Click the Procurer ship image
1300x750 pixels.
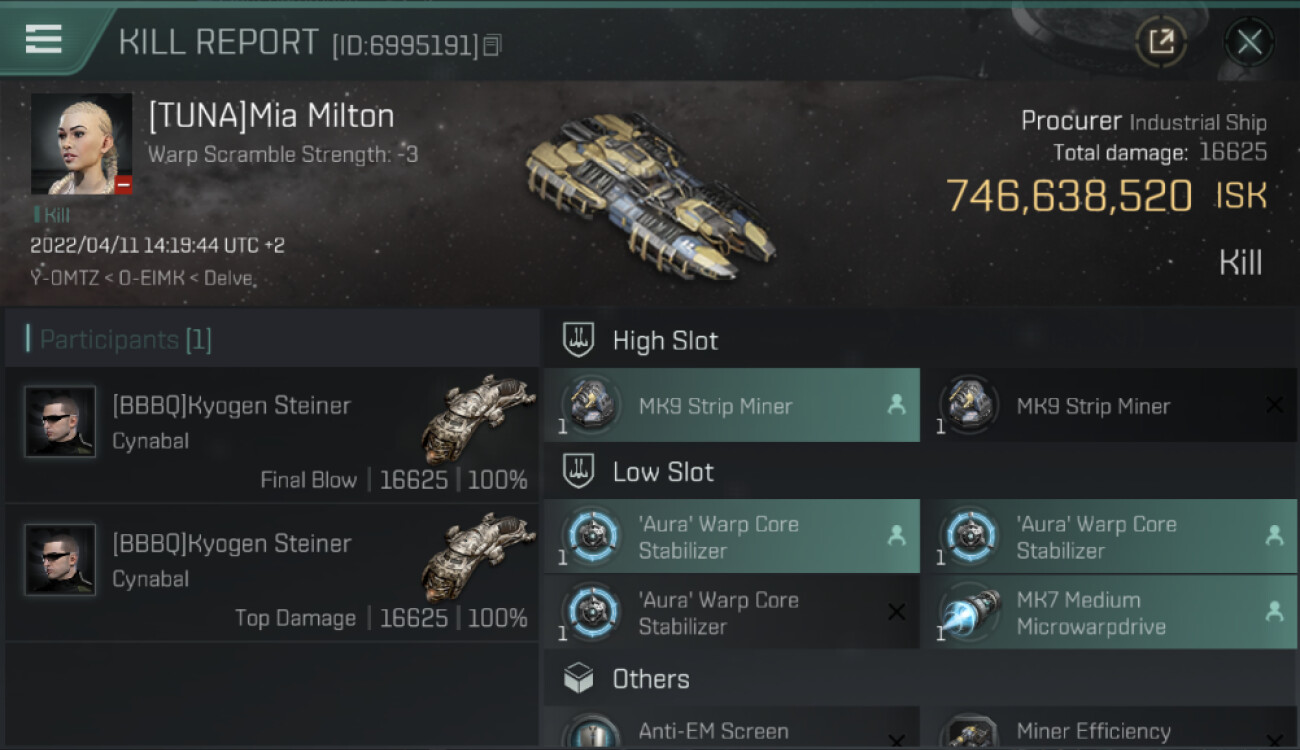click(650, 193)
